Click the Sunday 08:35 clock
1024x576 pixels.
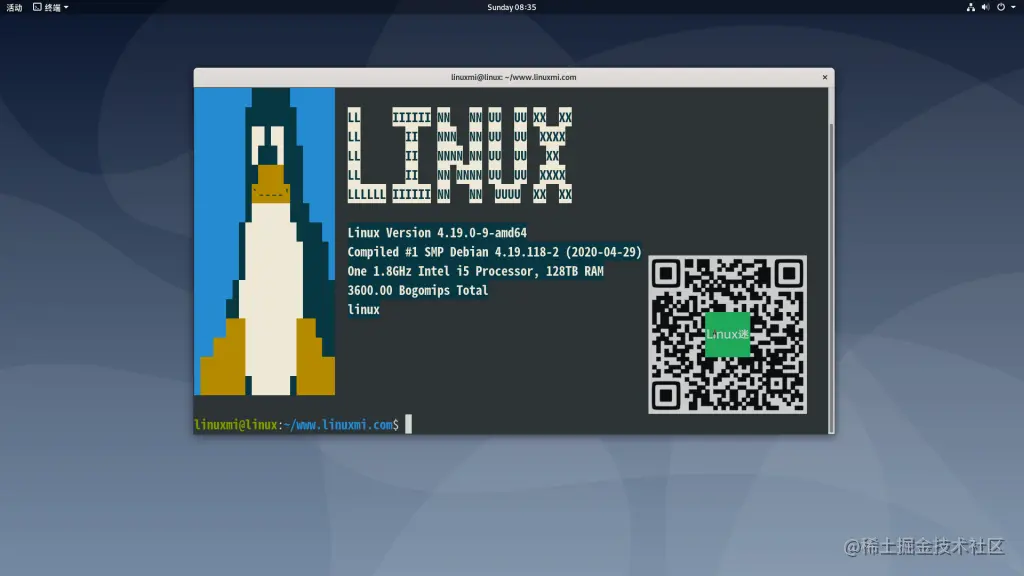pos(511,7)
